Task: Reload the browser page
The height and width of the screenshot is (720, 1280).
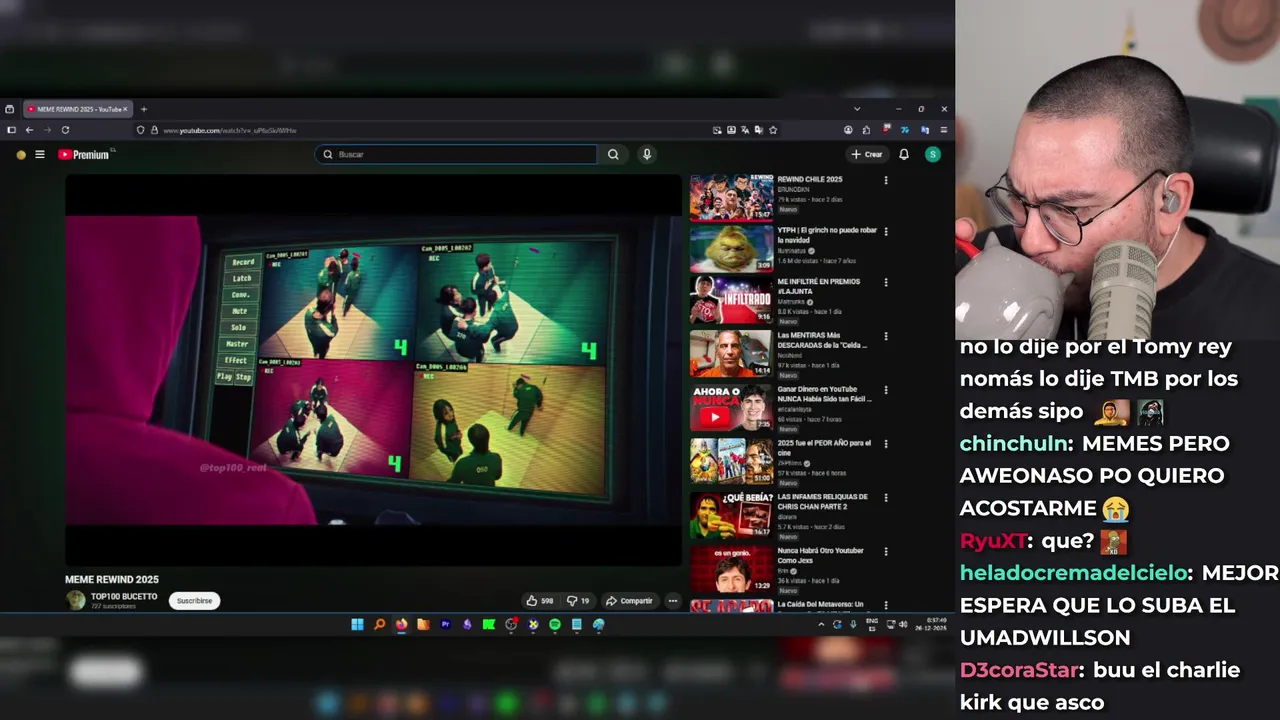Action: click(65, 130)
